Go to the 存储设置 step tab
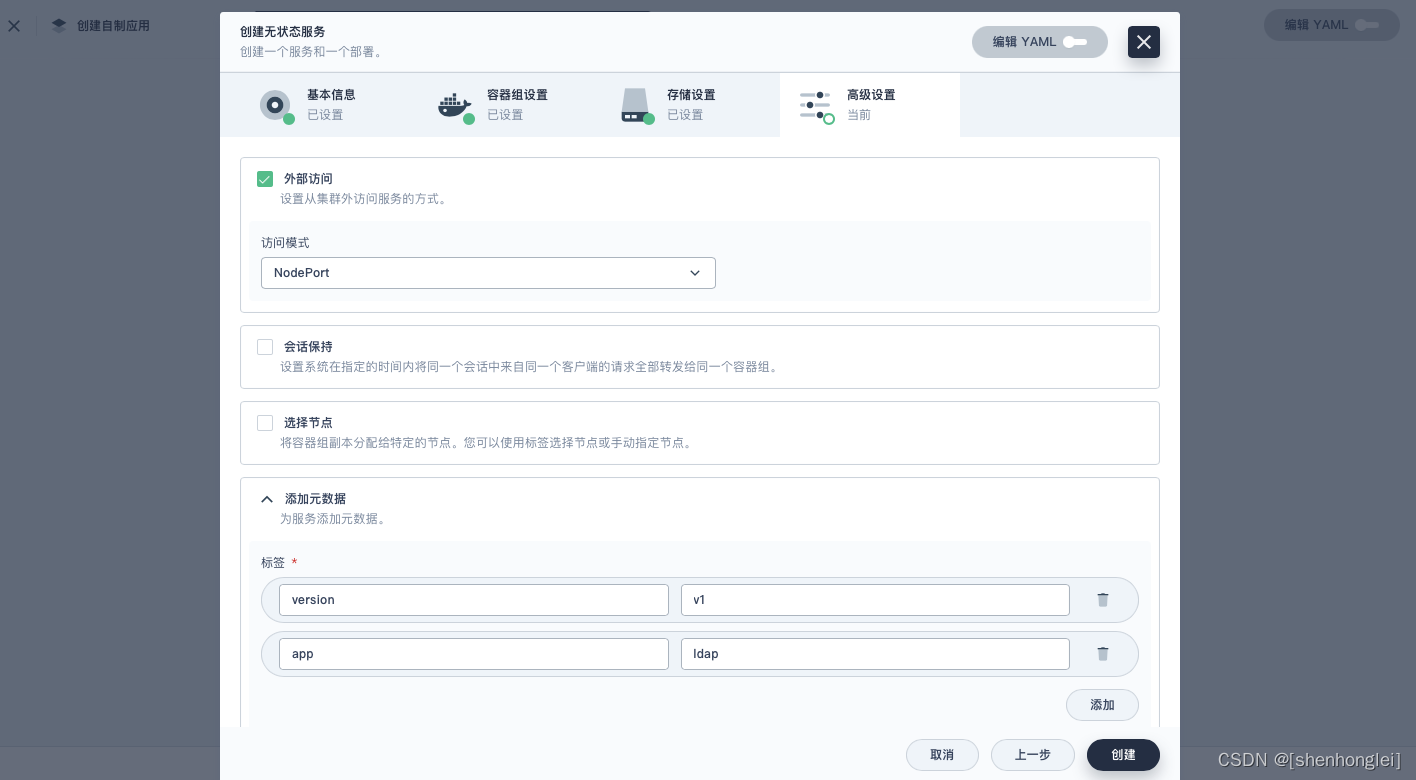Screen dimensions: 1416x780 pyautogui.click(x=670, y=105)
